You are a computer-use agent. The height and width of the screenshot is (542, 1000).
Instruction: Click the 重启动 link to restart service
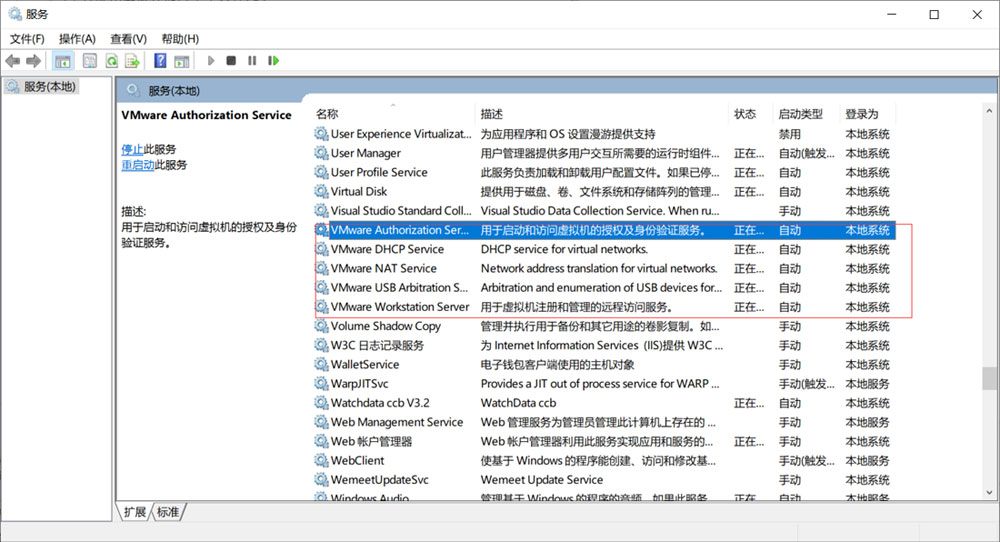[x=138, y=165]
